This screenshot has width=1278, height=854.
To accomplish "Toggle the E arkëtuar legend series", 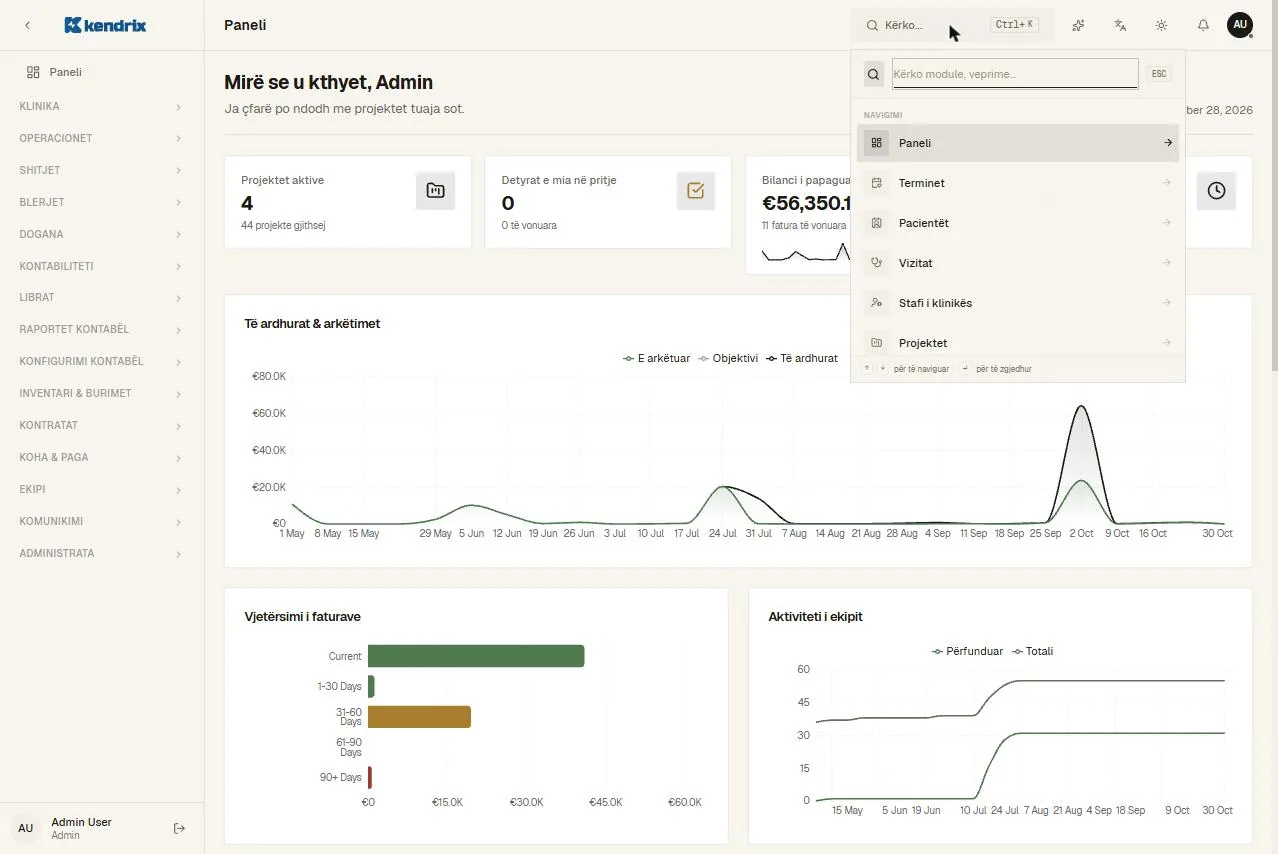I will [656, 358].
